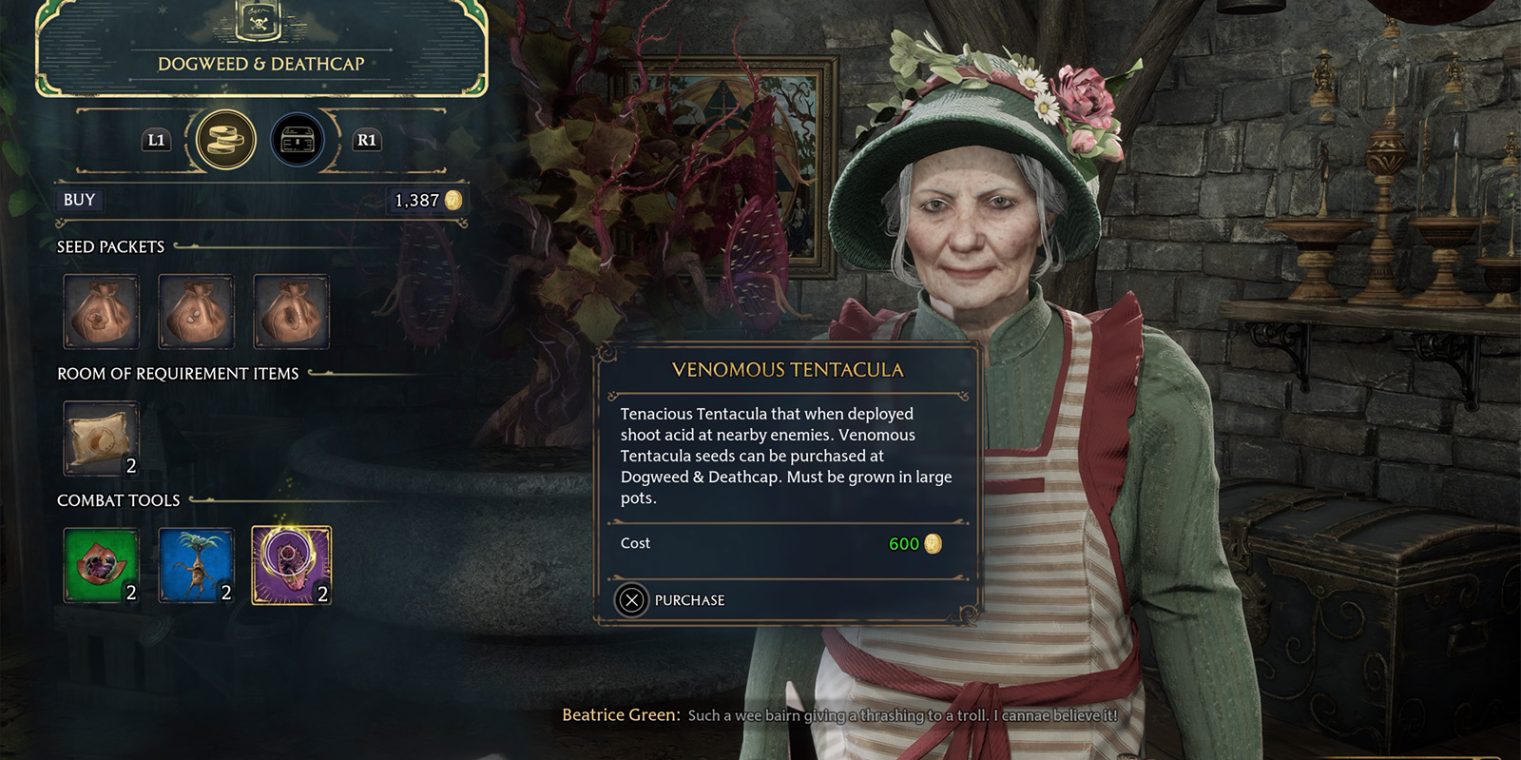Image resolution: width=1521 pixels, height=760 pixels.
Task: Click the X Purchase button
Action: pyautogui.click(x=631, y=600)
